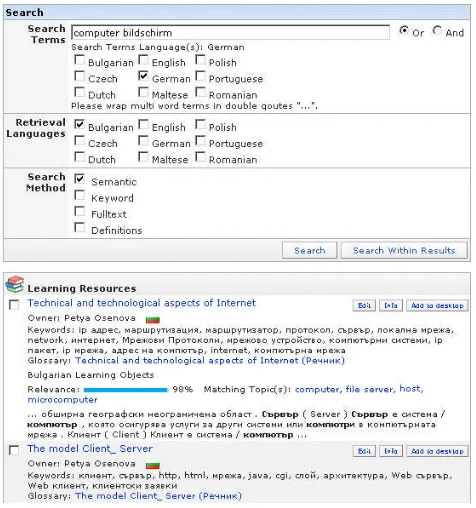Enable the Fulltext search method
Image resolution: width=476 pixels, height=508 pixels.
(79, 211)
